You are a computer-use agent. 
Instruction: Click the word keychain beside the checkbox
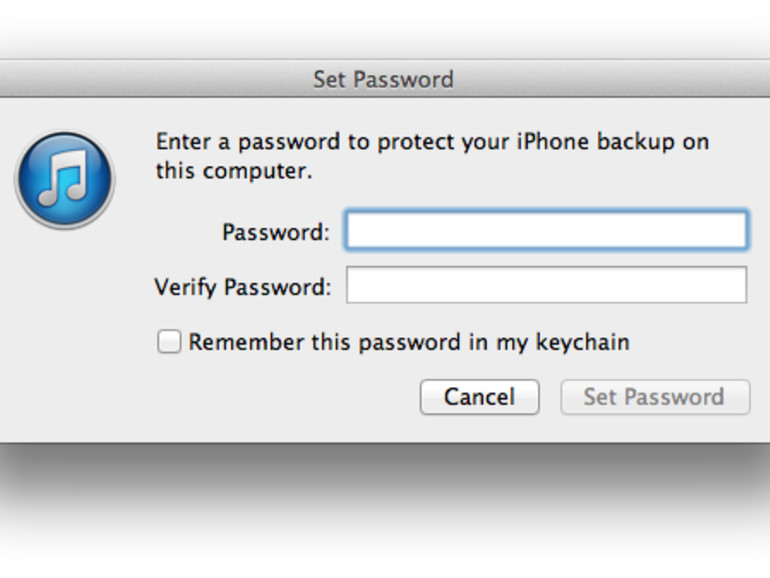point(582,342)
